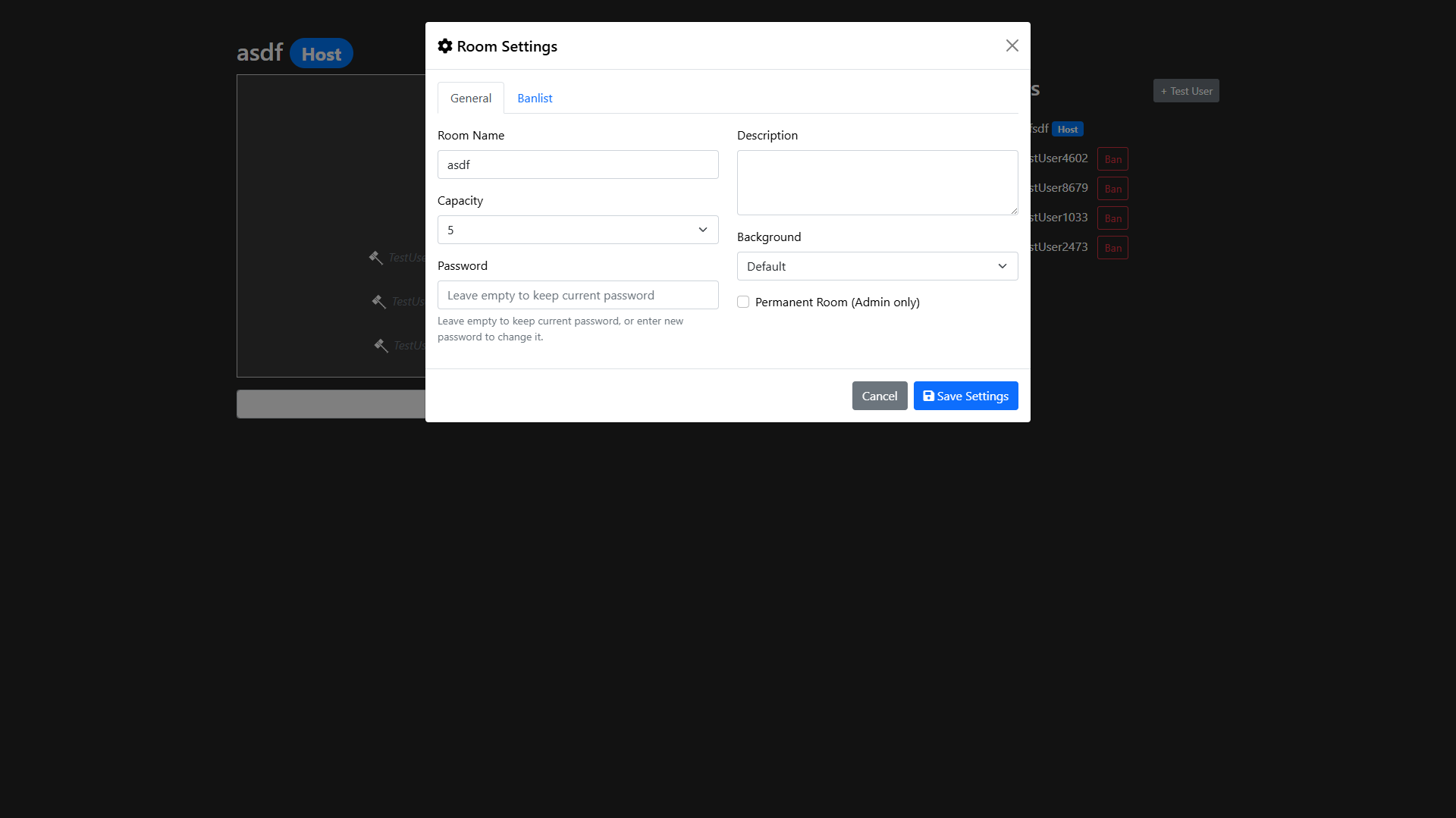The width and height of the screenshot is (1456, 818).
Task: Focus the Password input field
Action: pos(577,295)
